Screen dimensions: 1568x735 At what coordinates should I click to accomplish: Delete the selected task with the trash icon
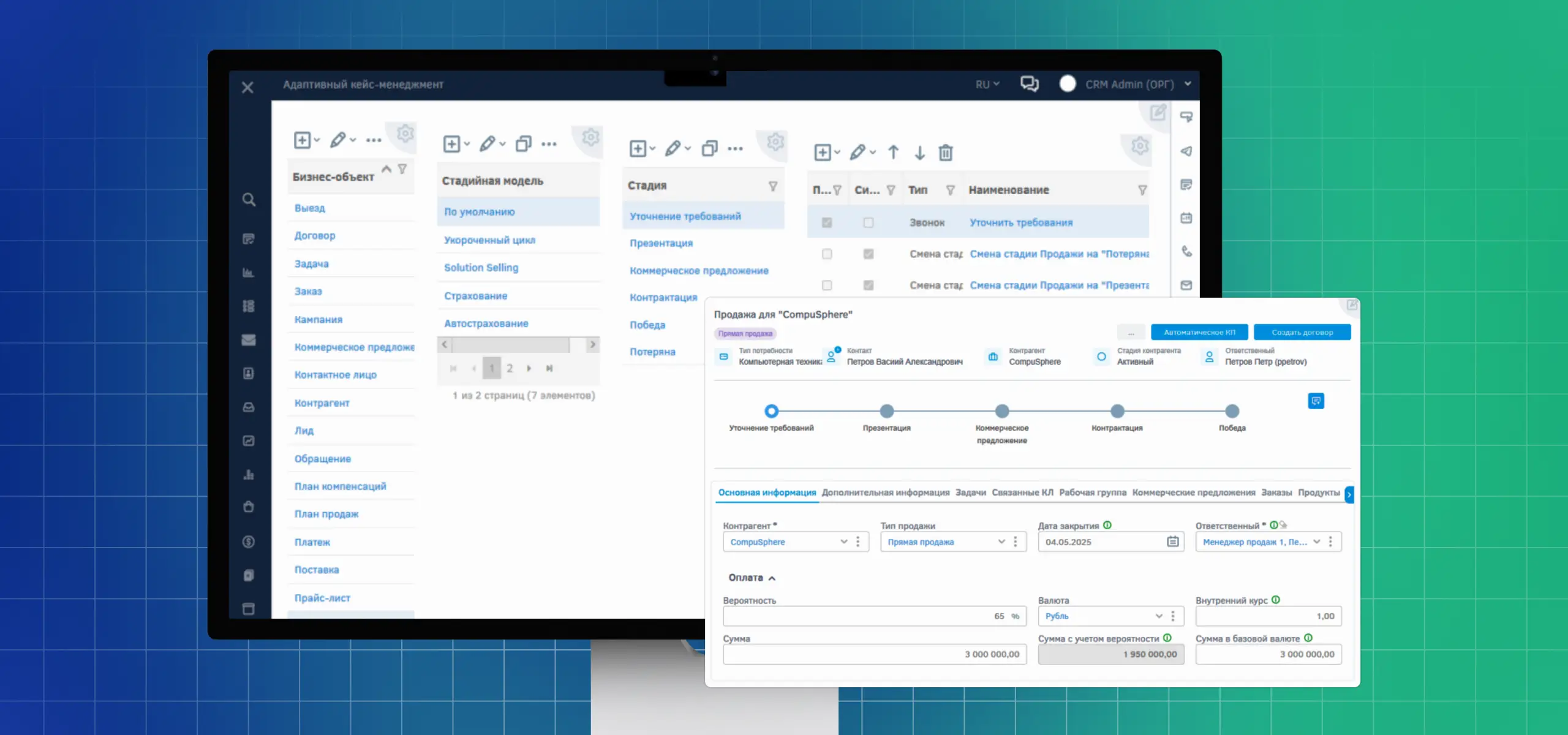(x=946, y=153)
